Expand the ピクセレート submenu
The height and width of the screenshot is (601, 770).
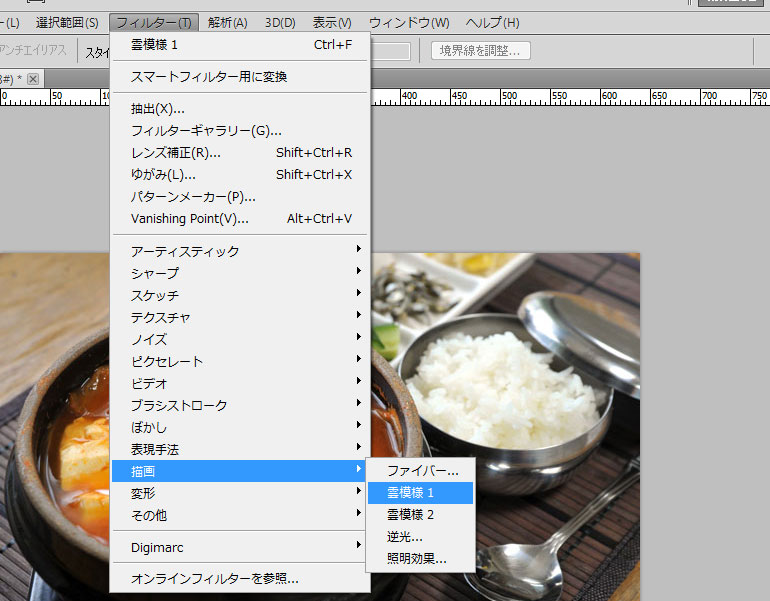241,361
